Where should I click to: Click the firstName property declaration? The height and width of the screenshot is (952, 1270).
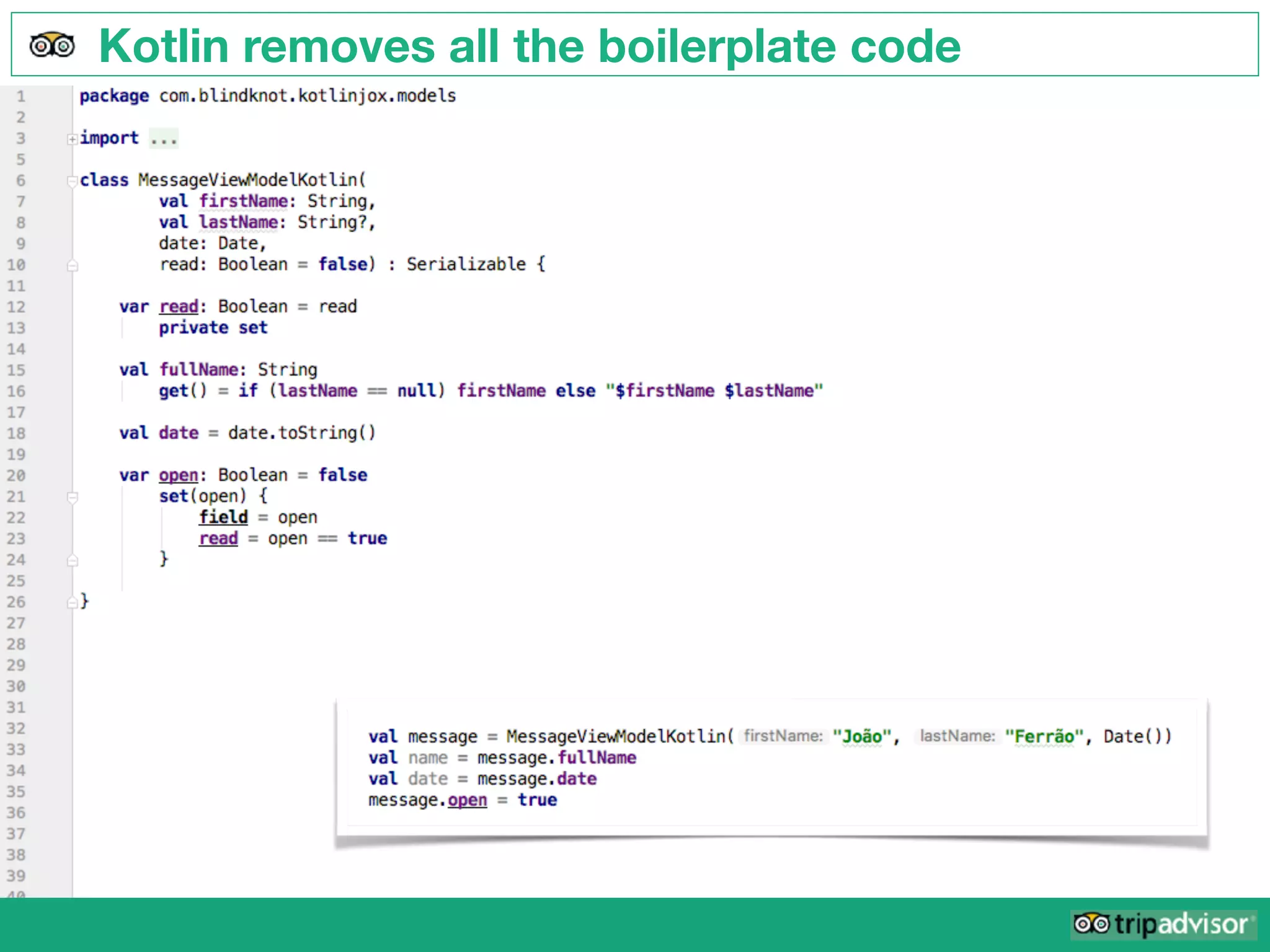click(x=243, y=201)
